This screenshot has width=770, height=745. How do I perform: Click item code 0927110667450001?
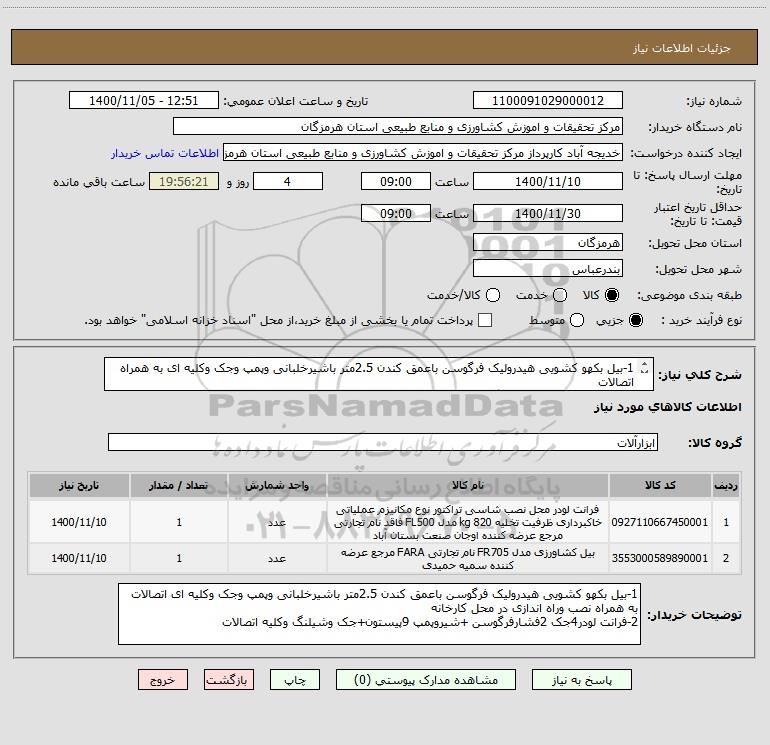coord(660,522)
